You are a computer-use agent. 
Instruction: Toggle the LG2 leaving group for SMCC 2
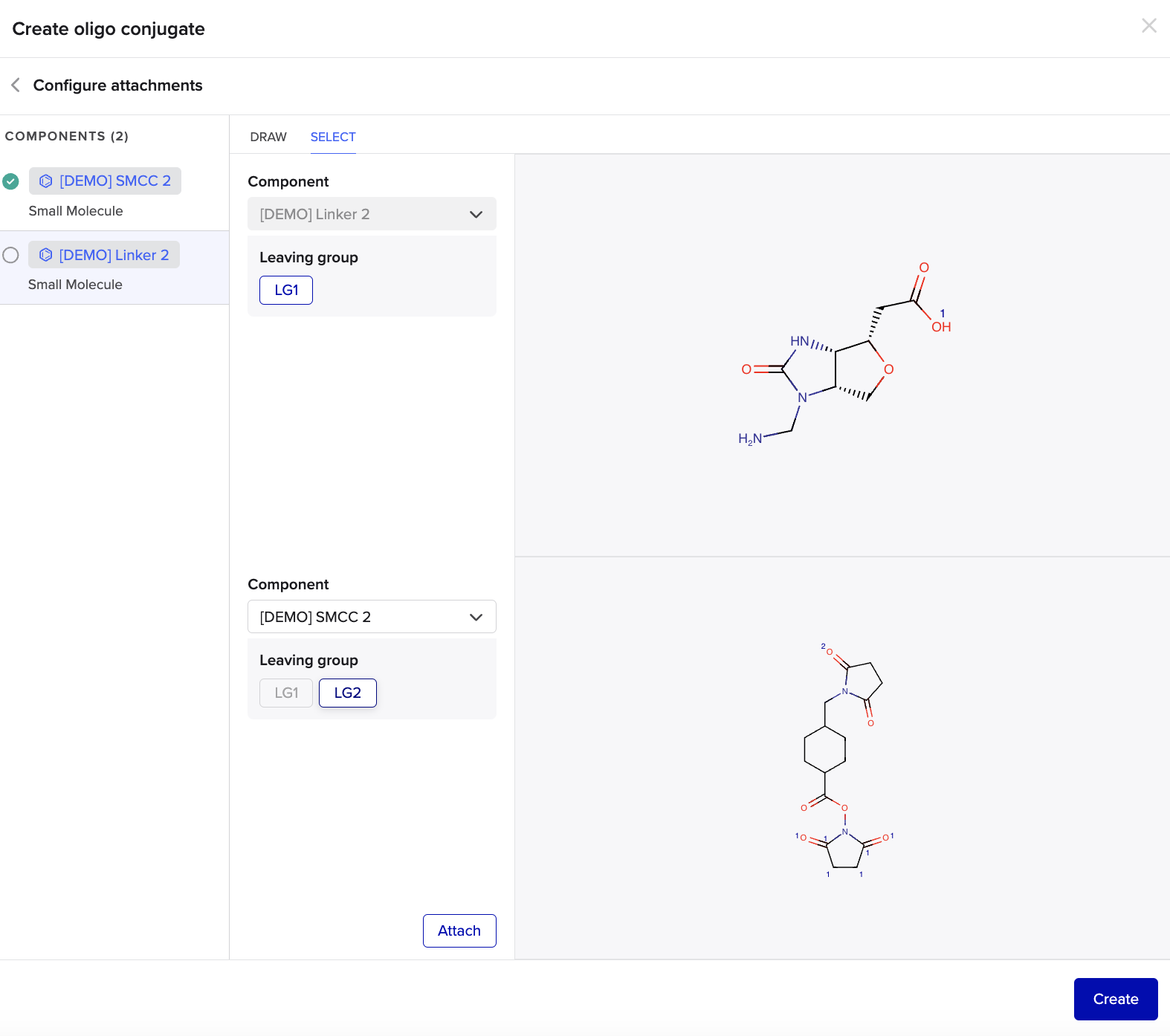click(347, 693)
